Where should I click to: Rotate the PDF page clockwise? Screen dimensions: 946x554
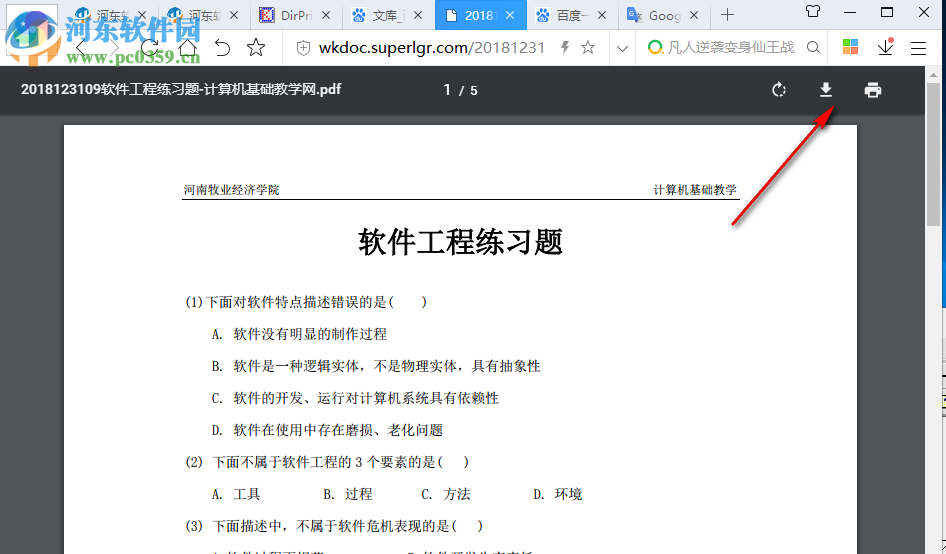tap(779, 90)
